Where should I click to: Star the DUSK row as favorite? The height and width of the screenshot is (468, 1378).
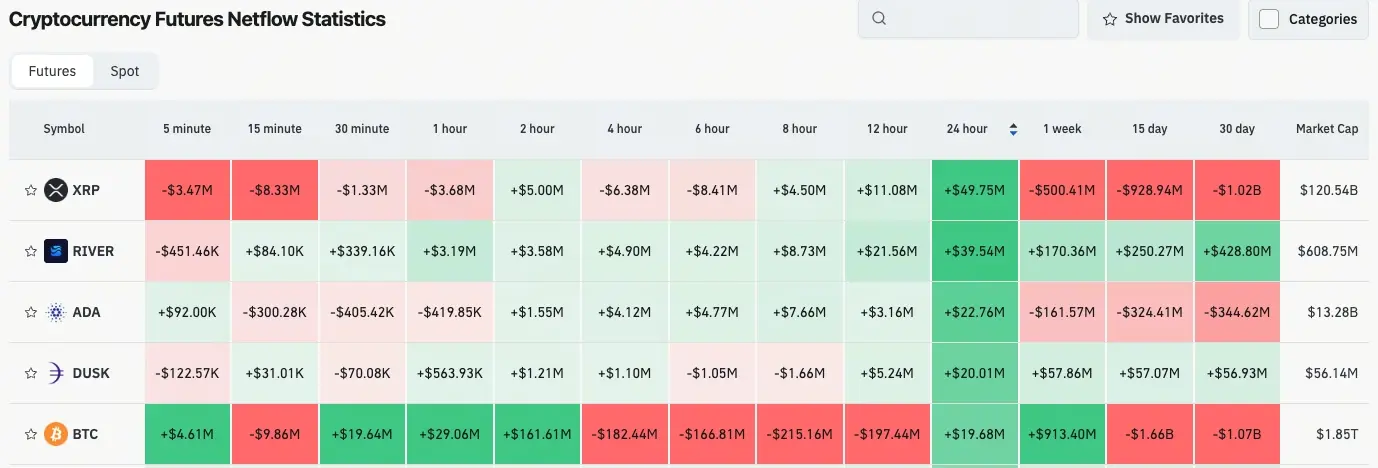tap(31, 373)
